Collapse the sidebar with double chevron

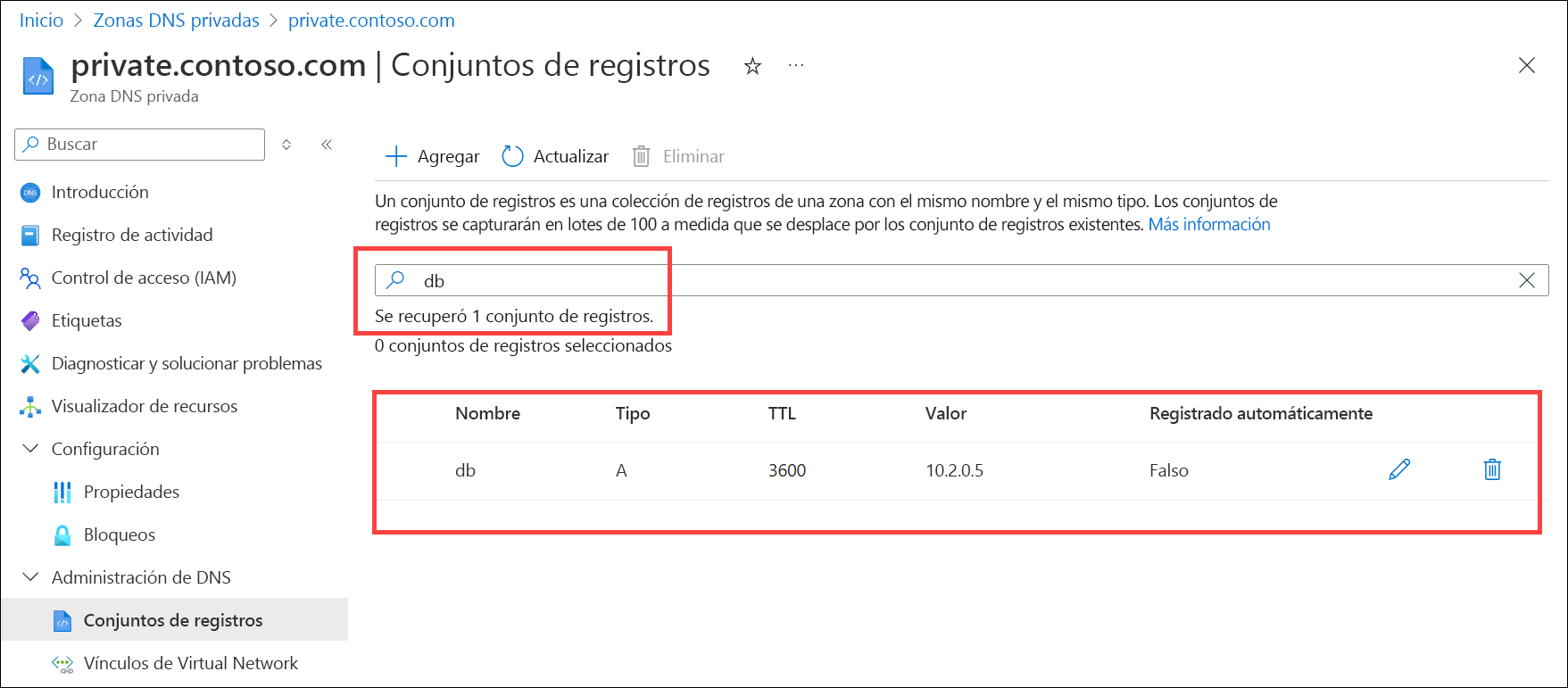327,145
